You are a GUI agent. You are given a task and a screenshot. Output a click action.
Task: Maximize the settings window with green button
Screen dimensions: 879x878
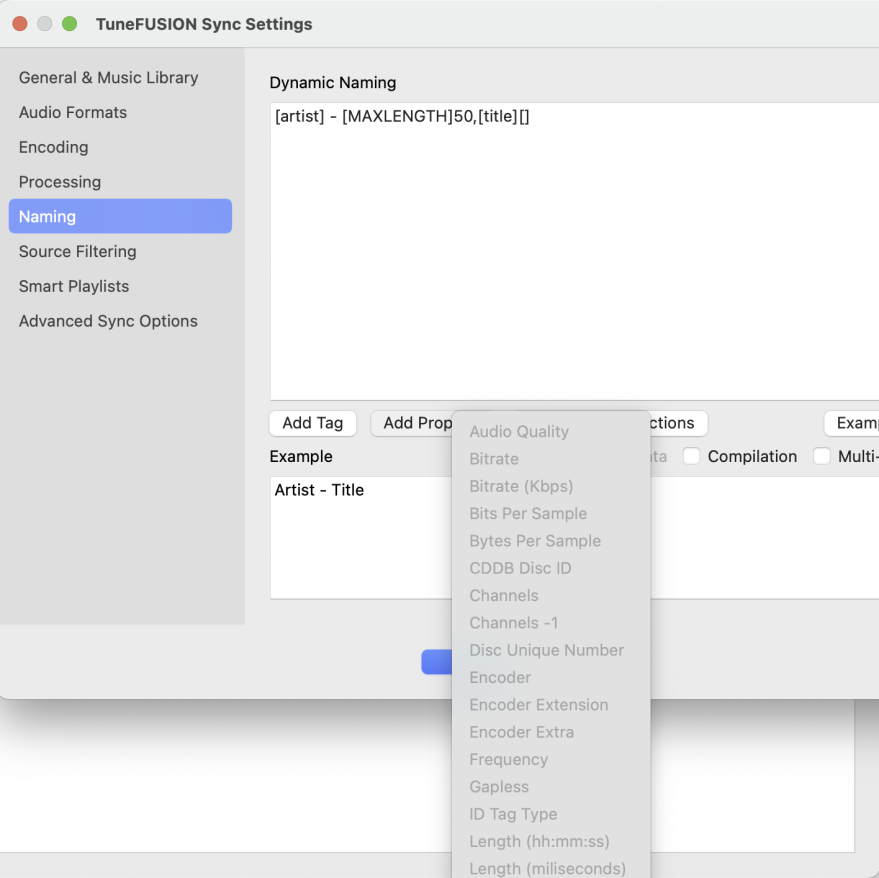pyautogui.click(x=70, y=24)
